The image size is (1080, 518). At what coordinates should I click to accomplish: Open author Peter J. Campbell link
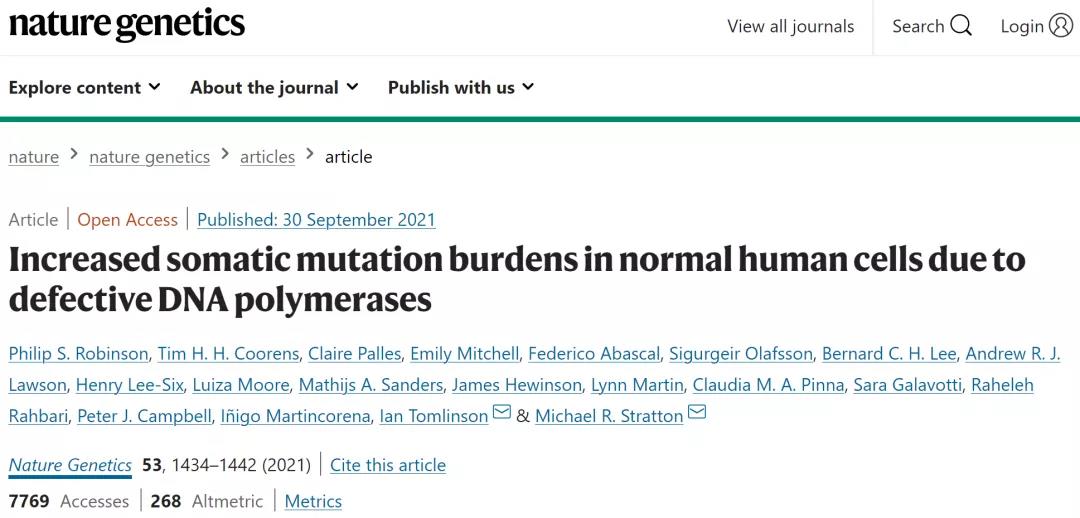click(x=145, y=416)
